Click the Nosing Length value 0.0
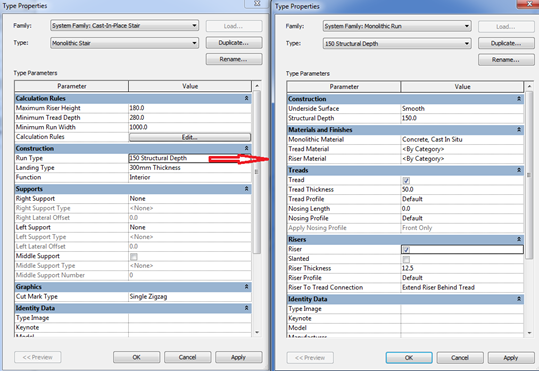Image resolution: width=539 pixels, height=371 pixels. (462, 209)
